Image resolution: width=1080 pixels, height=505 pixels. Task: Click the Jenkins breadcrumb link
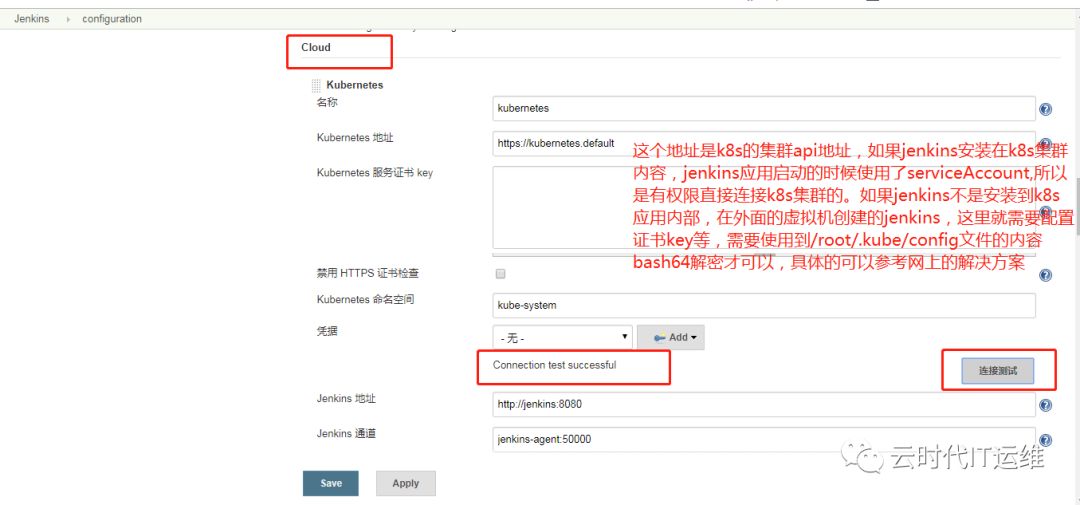click(32, 19)
